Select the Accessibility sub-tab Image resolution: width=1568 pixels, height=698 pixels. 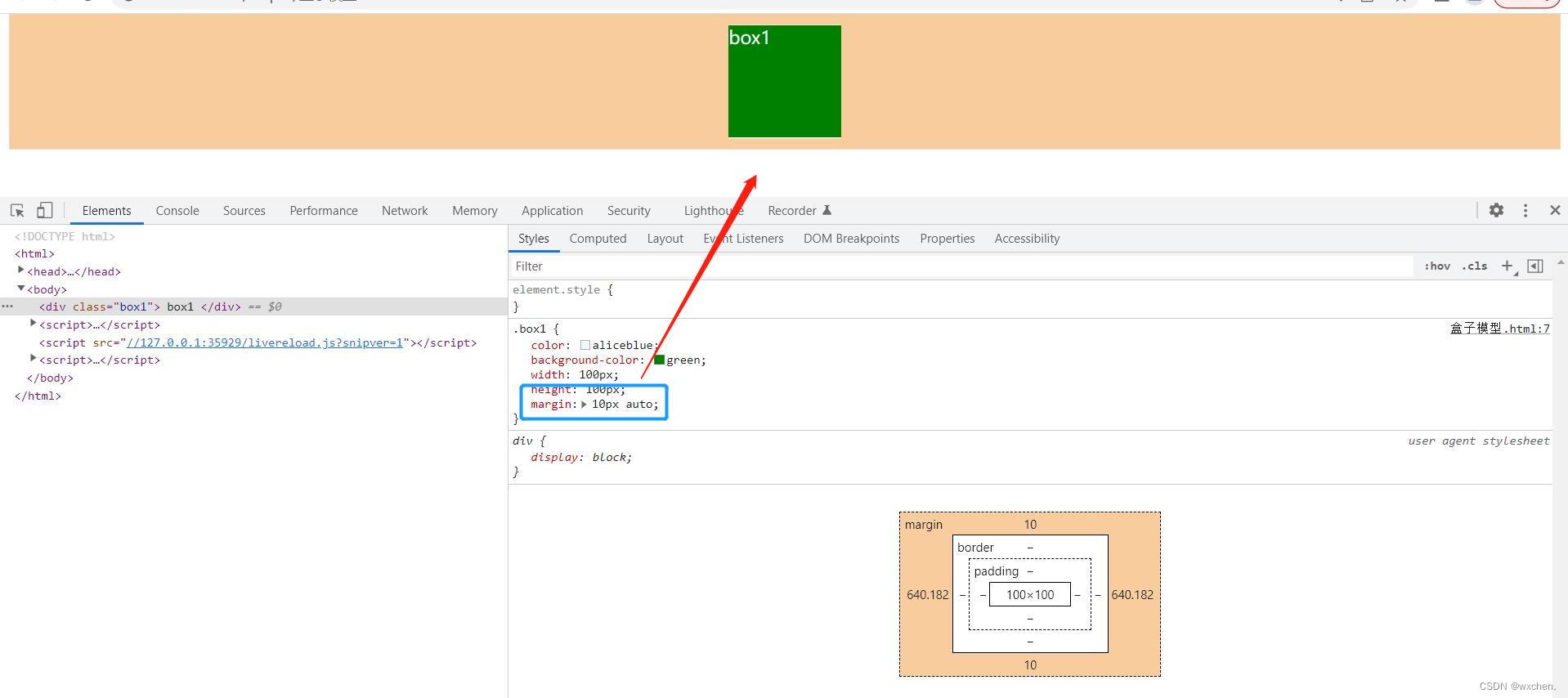pyautogui.click(x=1027, y=238)
